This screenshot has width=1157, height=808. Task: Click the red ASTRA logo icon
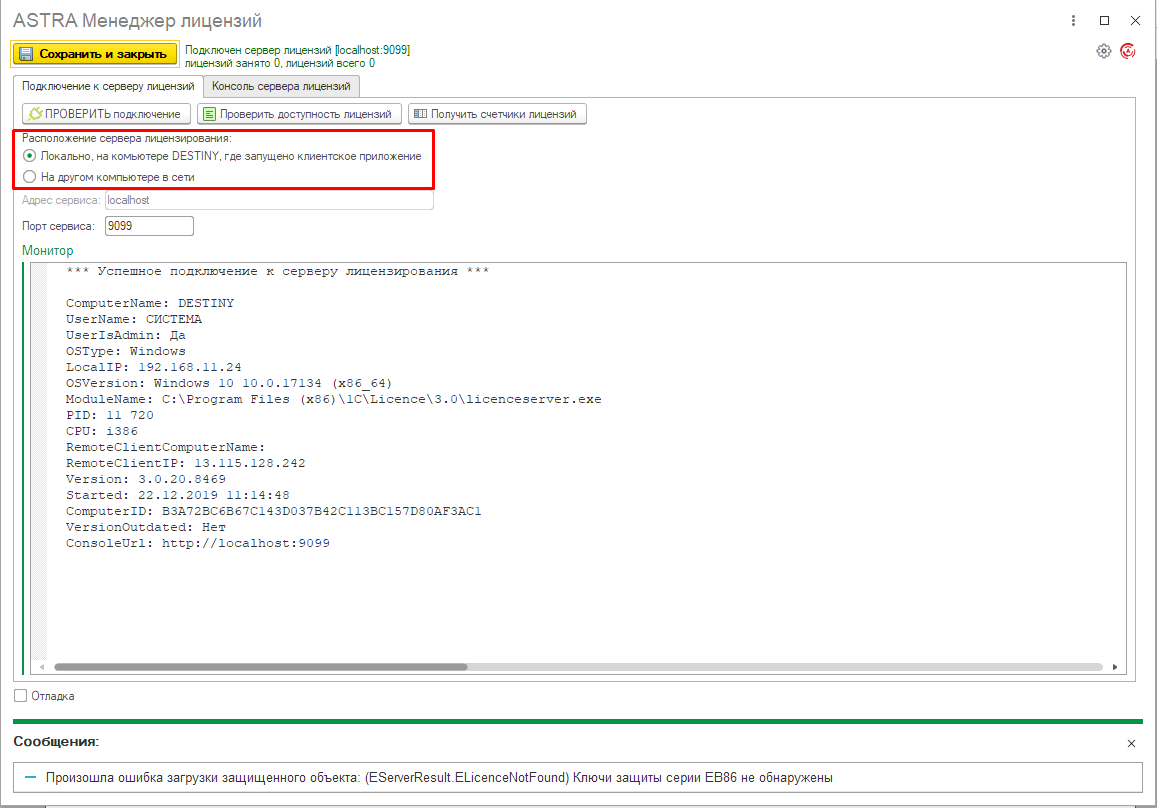(x=1127, y=51)
